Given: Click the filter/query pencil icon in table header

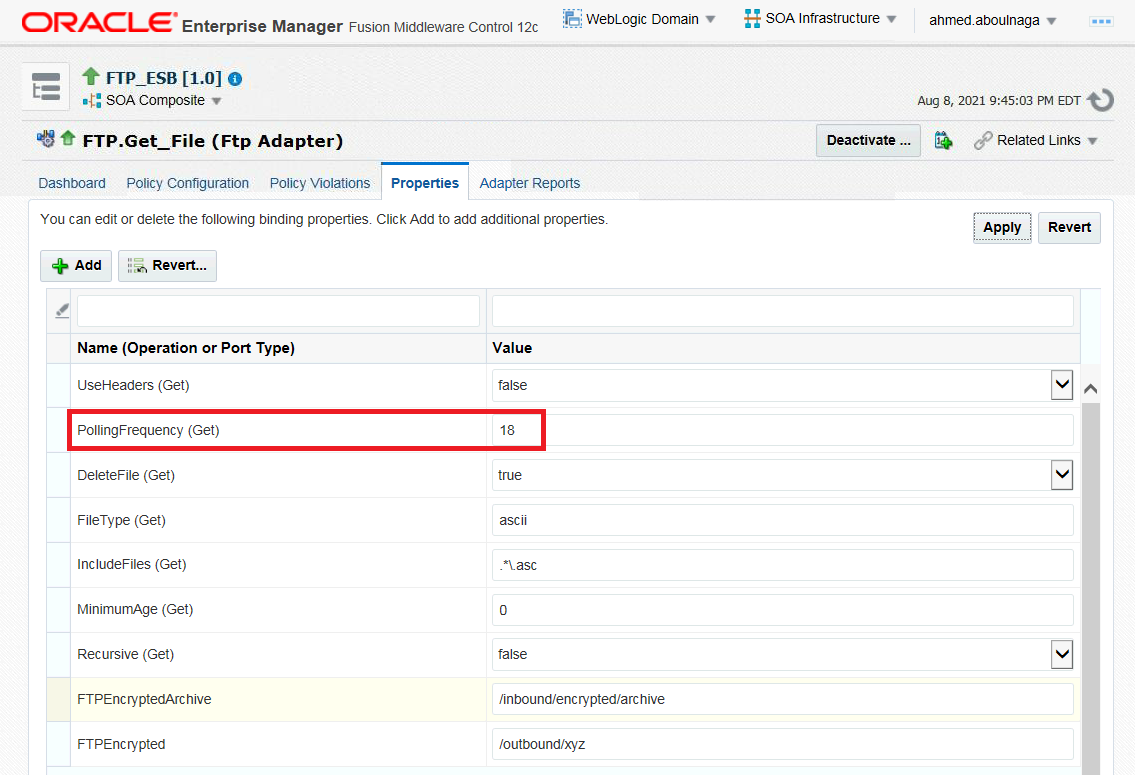Looking at the screenshot, I should (62, 311).
